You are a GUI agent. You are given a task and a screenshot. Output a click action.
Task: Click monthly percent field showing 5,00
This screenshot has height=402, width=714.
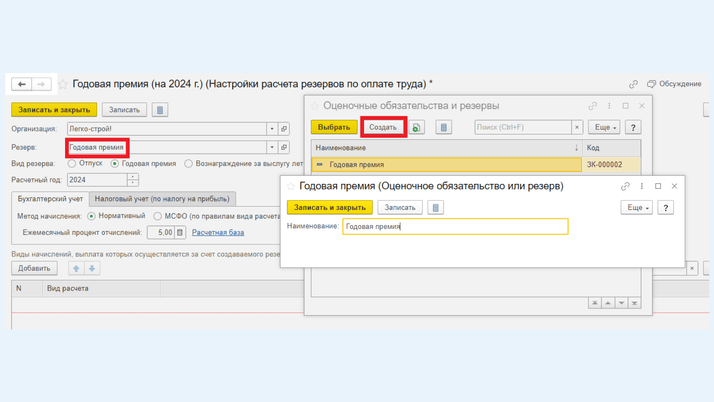(161, 233)
